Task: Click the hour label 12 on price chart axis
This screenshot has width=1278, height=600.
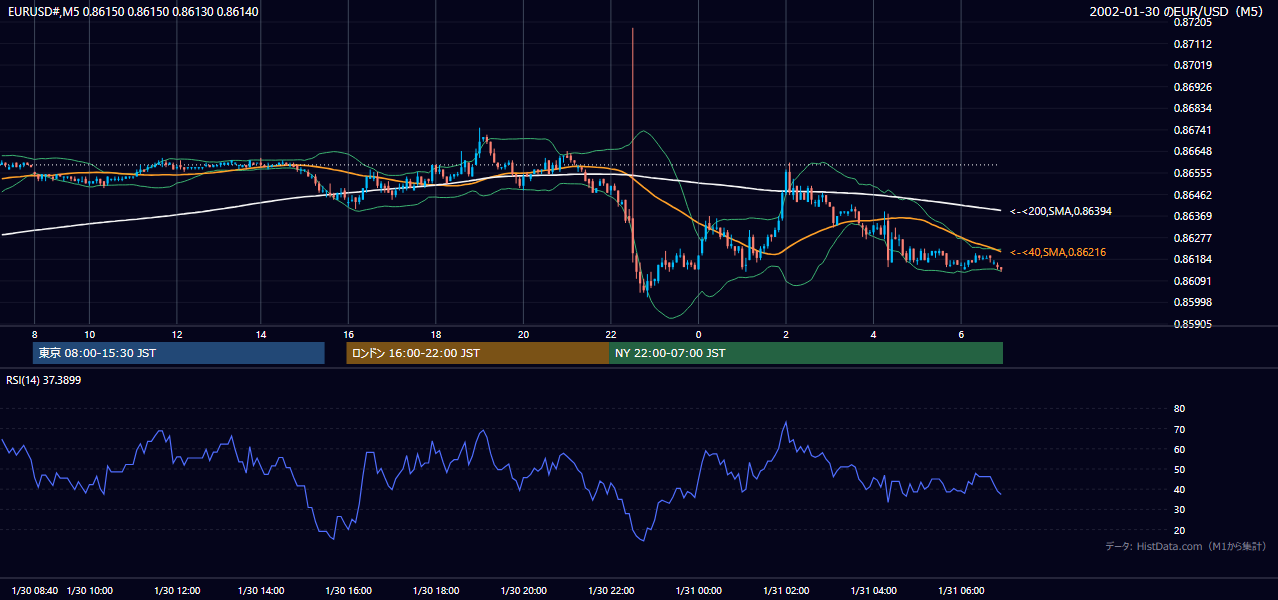Action: (177, 334)
